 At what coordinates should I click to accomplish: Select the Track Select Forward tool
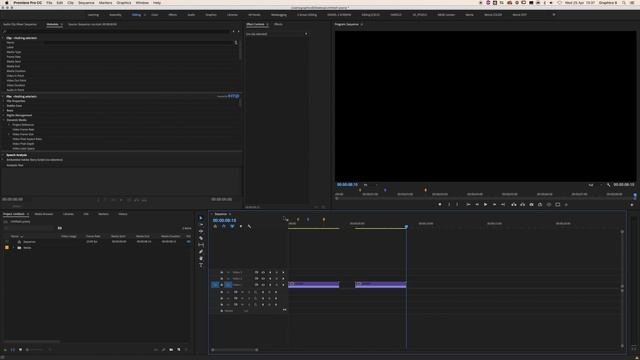(x=201, y=224)
